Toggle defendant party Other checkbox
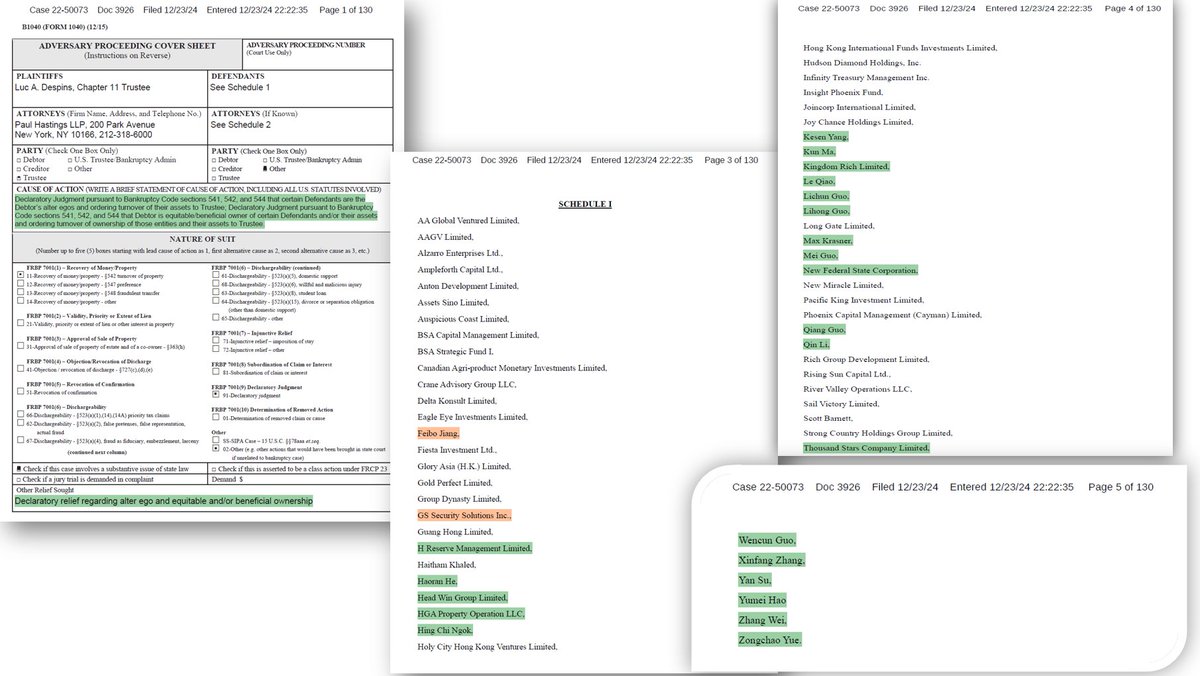This screenshot has width=1200, height=676. click(265, 169)
